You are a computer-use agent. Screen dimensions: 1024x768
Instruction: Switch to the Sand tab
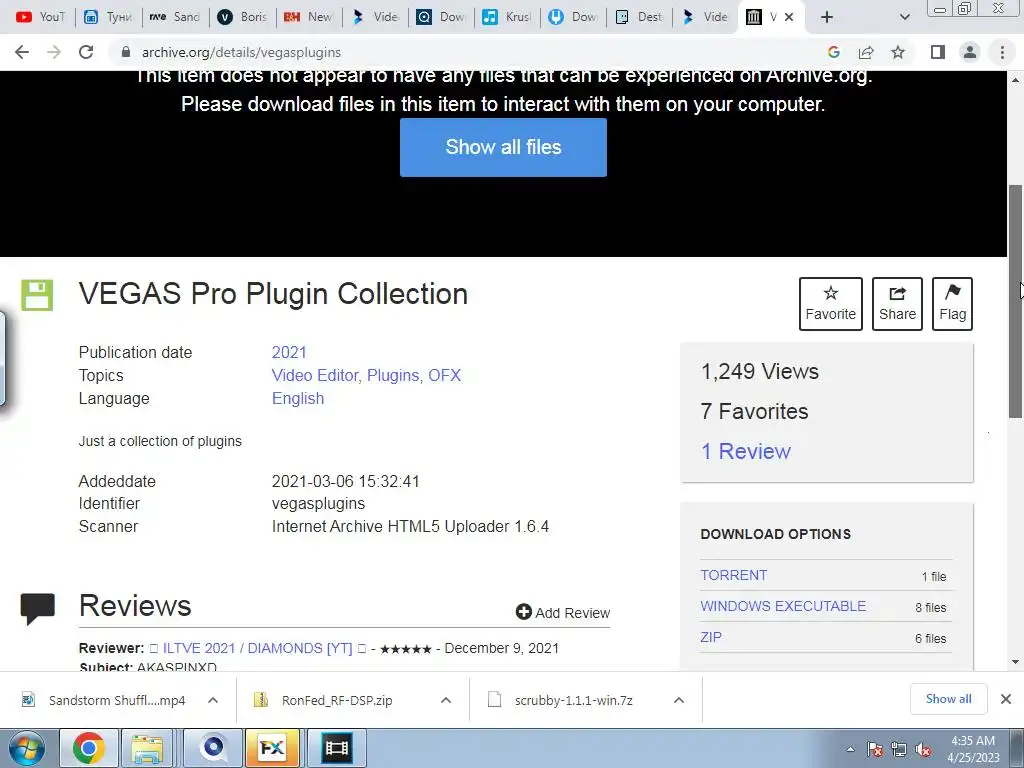pos(175,17)
